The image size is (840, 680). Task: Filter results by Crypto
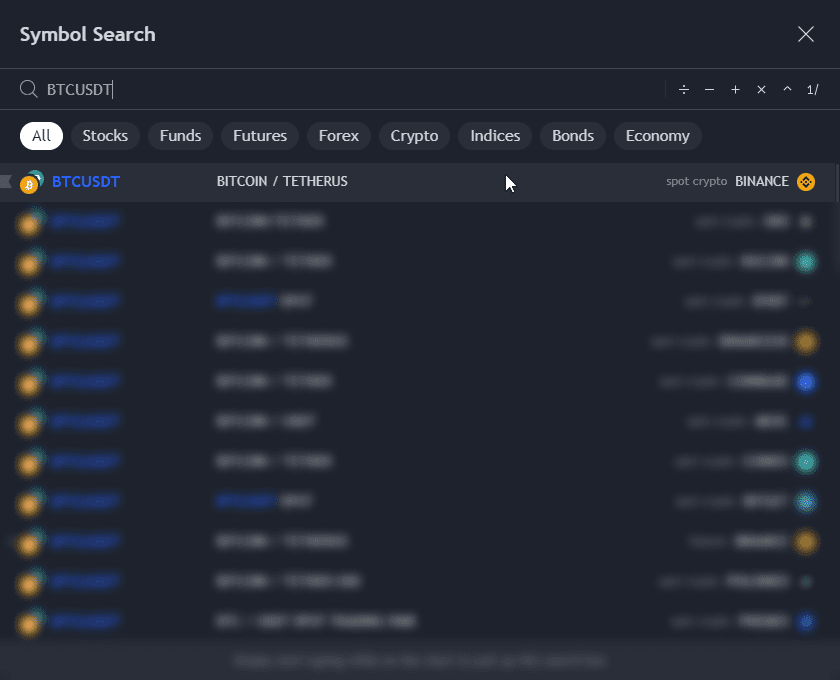pos(414,136)
